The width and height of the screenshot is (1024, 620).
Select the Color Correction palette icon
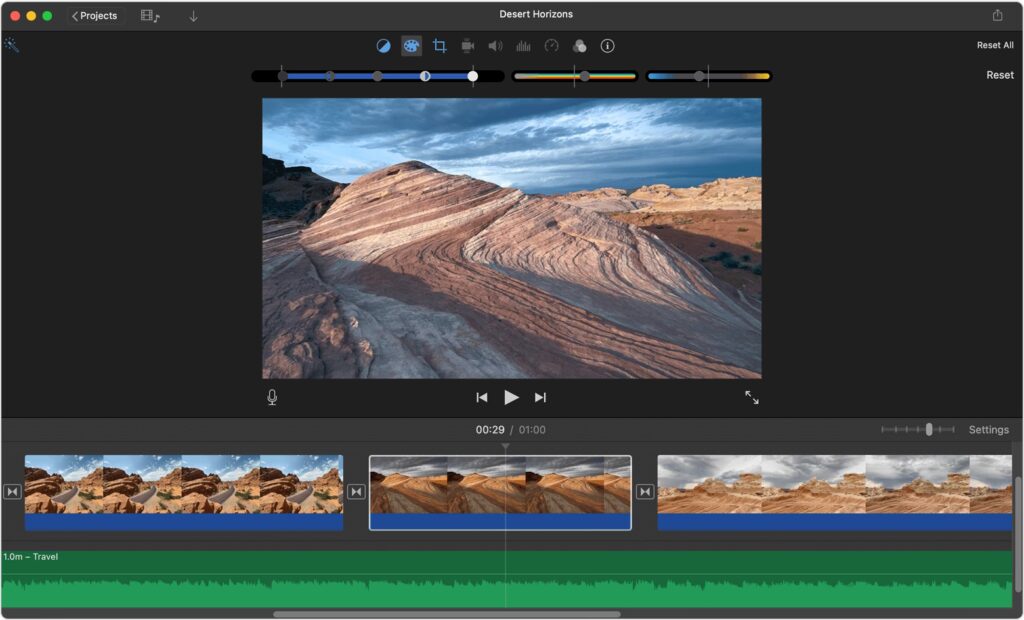[411, 46]
